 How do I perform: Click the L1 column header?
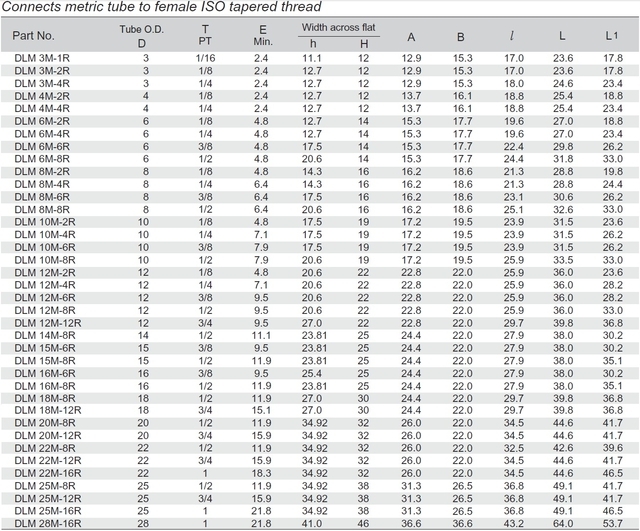point(611,36)
